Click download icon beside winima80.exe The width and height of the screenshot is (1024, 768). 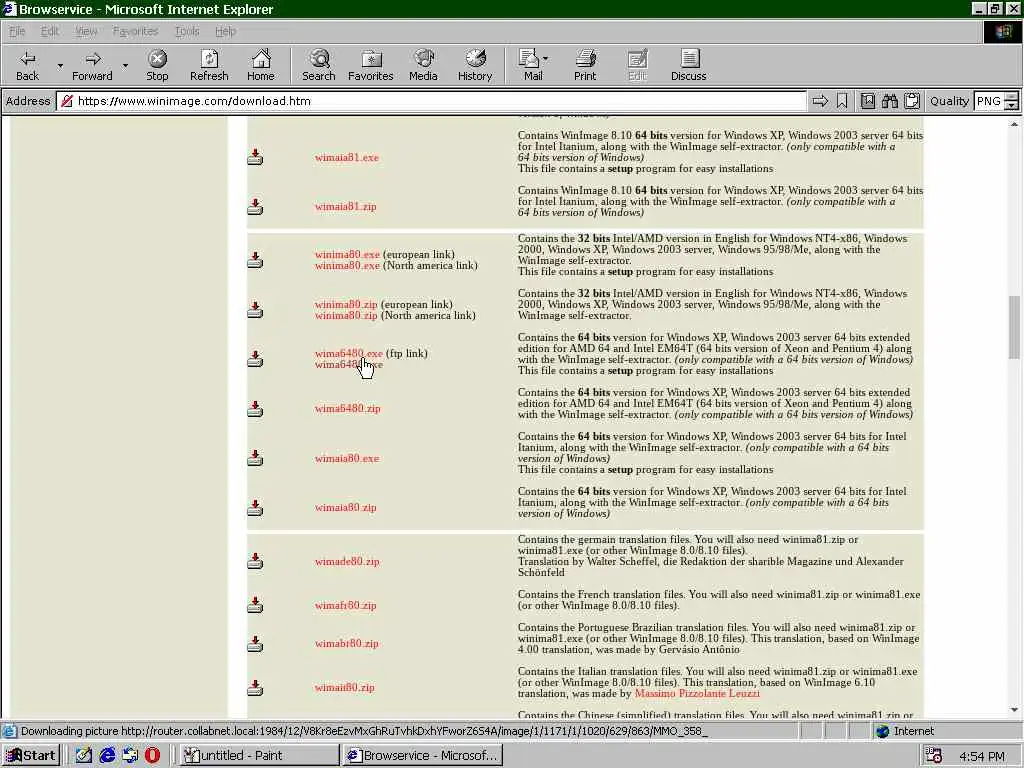(x=255, y=260)
